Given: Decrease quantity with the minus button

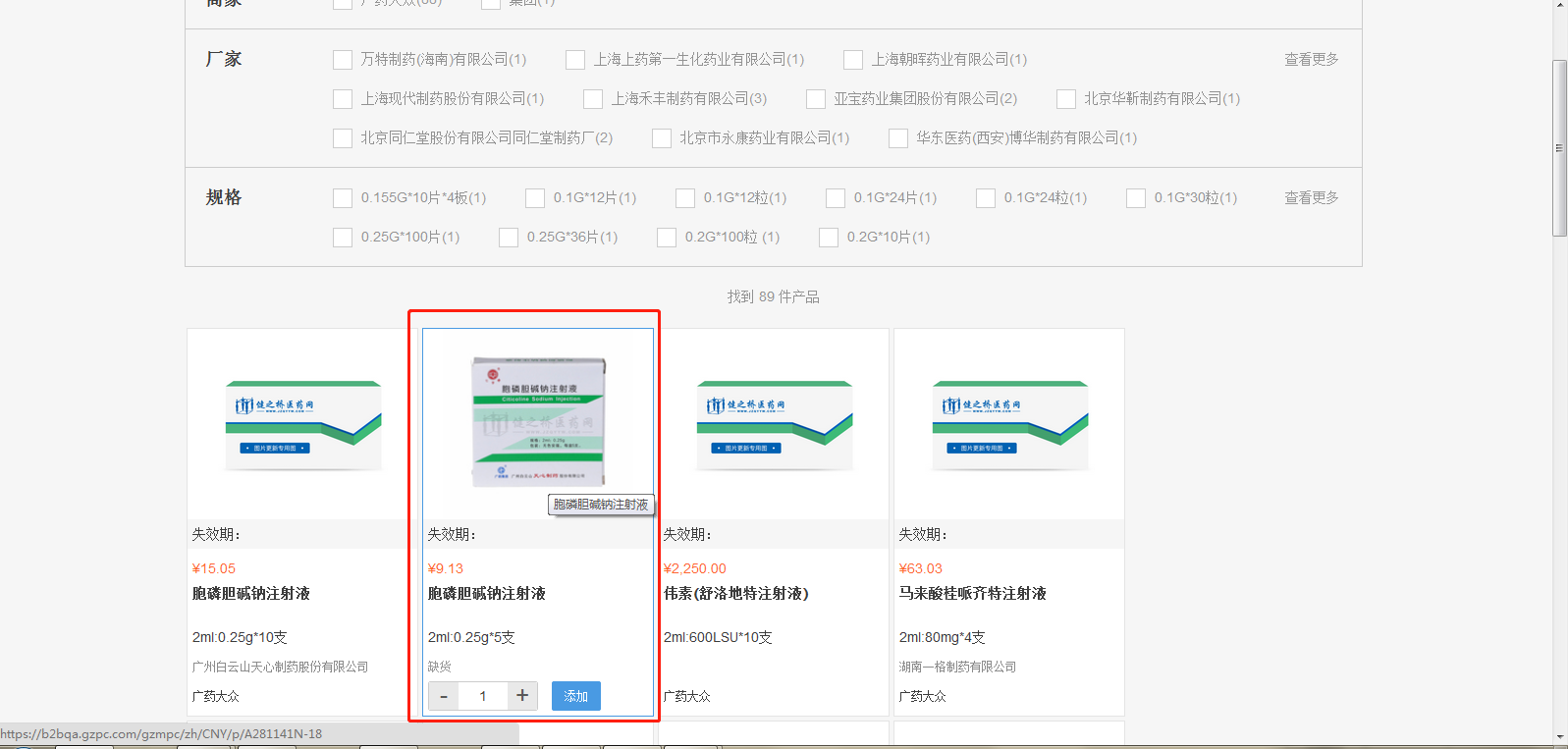Looking at the screenshot, I should coord(444,696).
